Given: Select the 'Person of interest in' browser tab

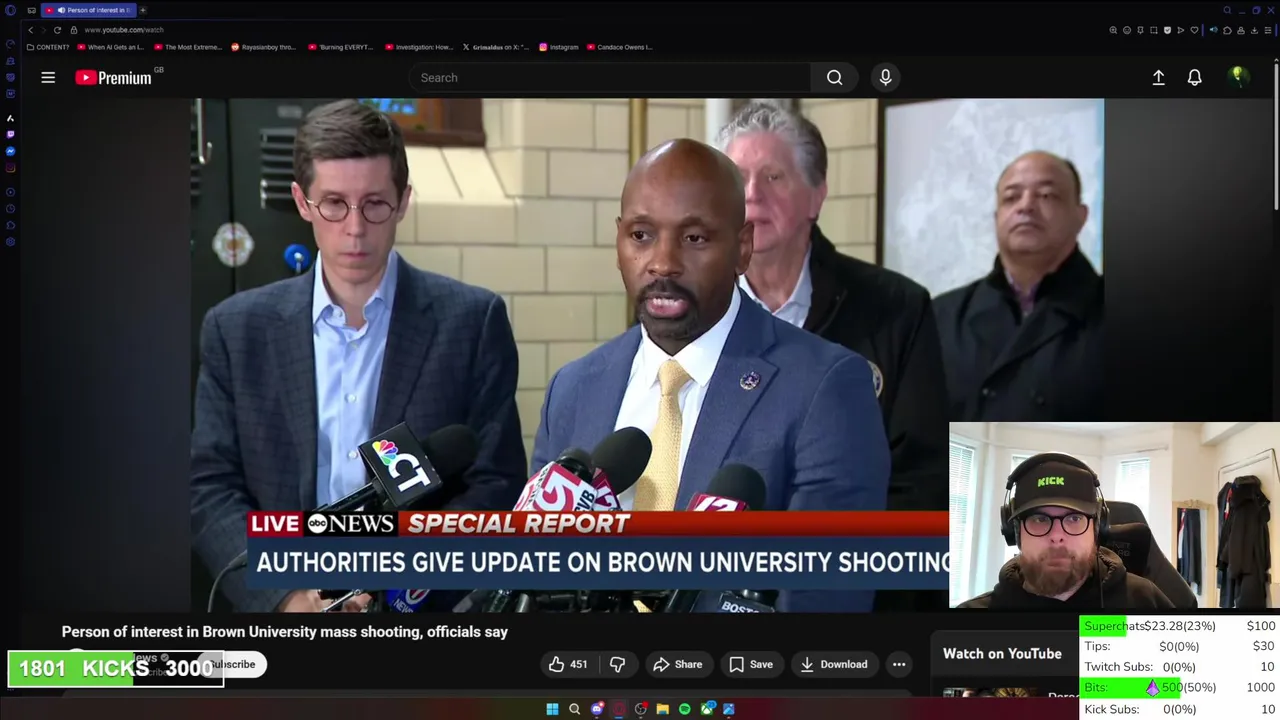Looking at the screenshot, I should coord(88,10).
